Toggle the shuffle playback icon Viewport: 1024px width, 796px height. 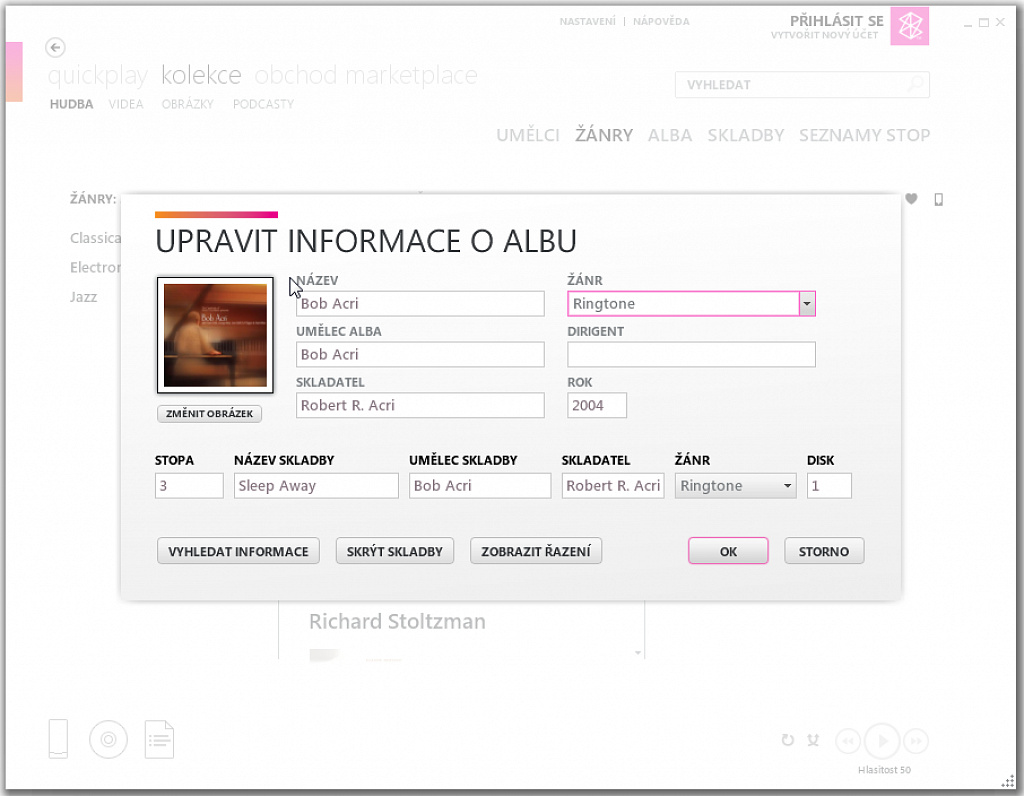[x=813, y=740]
